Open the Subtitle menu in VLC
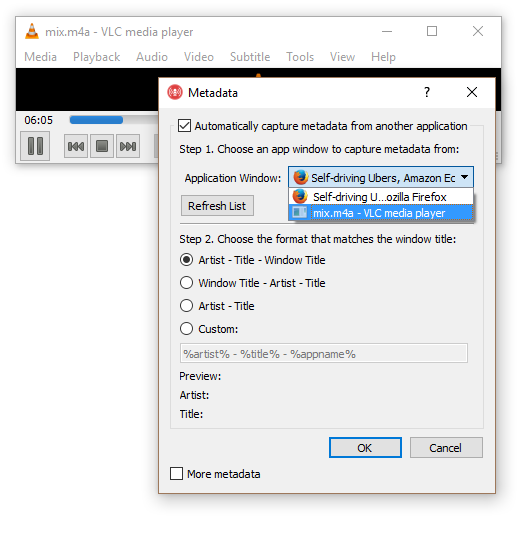518x546 pixels. pos(250,57)
